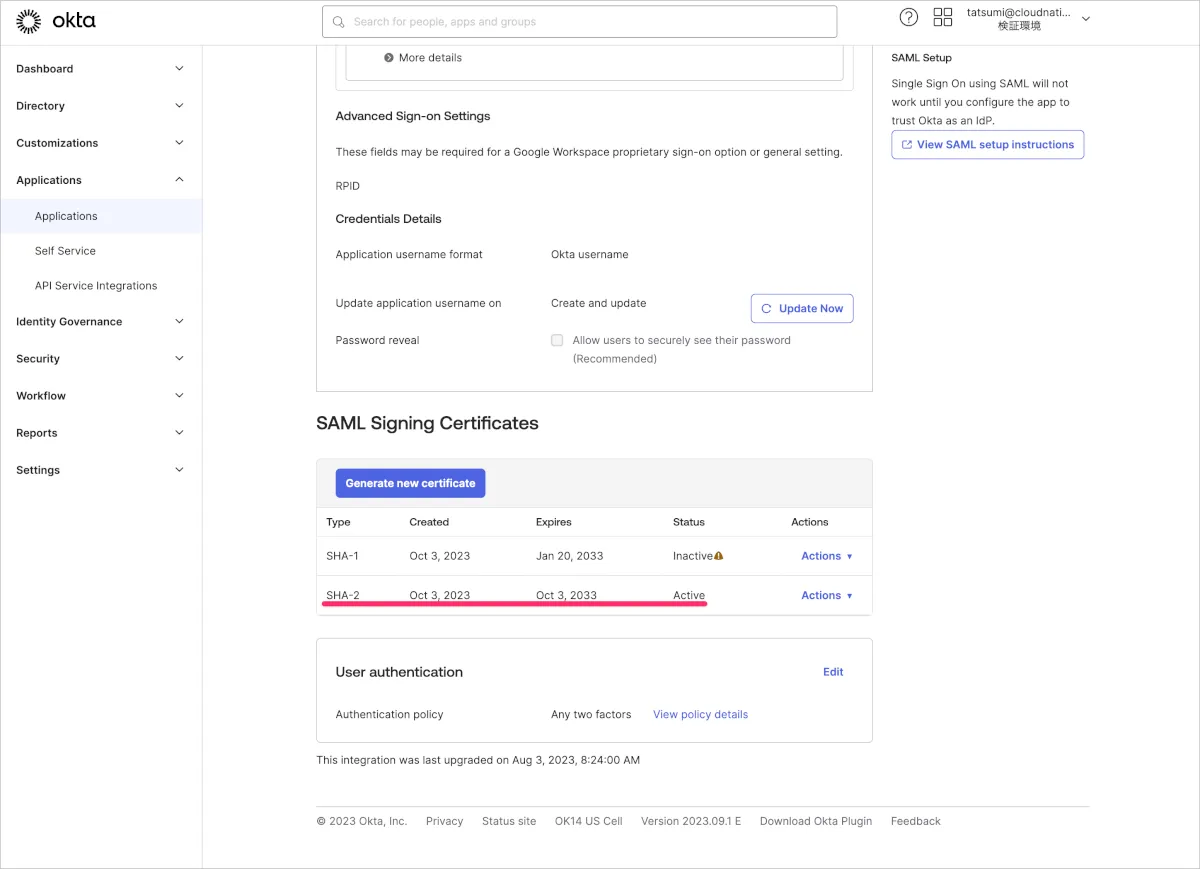Click the More details arrow icon
1200x869 pixels.
(389, 58)
